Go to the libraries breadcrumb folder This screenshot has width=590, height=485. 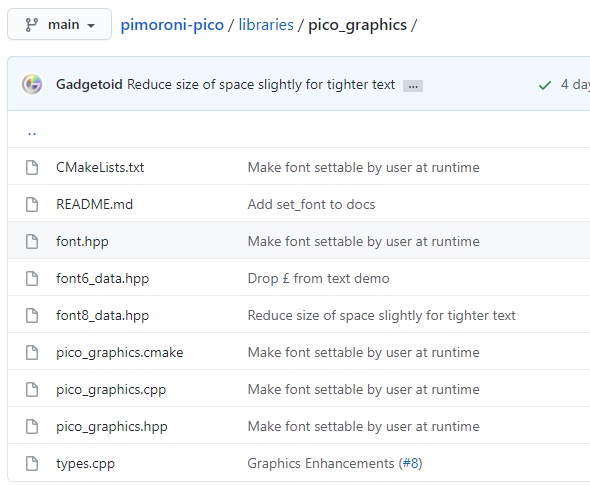[x=266, y=25]
